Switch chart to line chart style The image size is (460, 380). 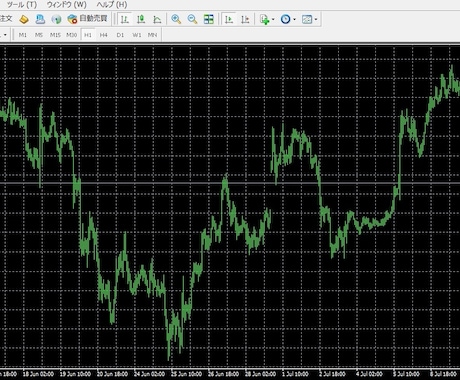click(157, 19)
